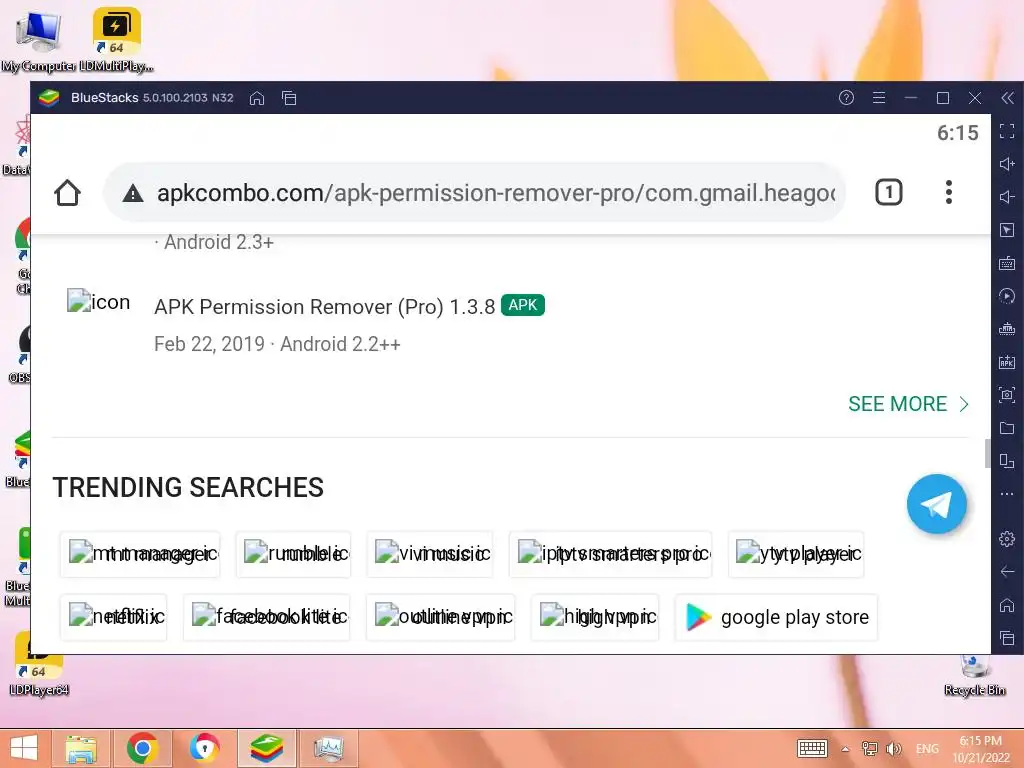
Task: Select the outline vpn trending search
Action: point(441,617)
